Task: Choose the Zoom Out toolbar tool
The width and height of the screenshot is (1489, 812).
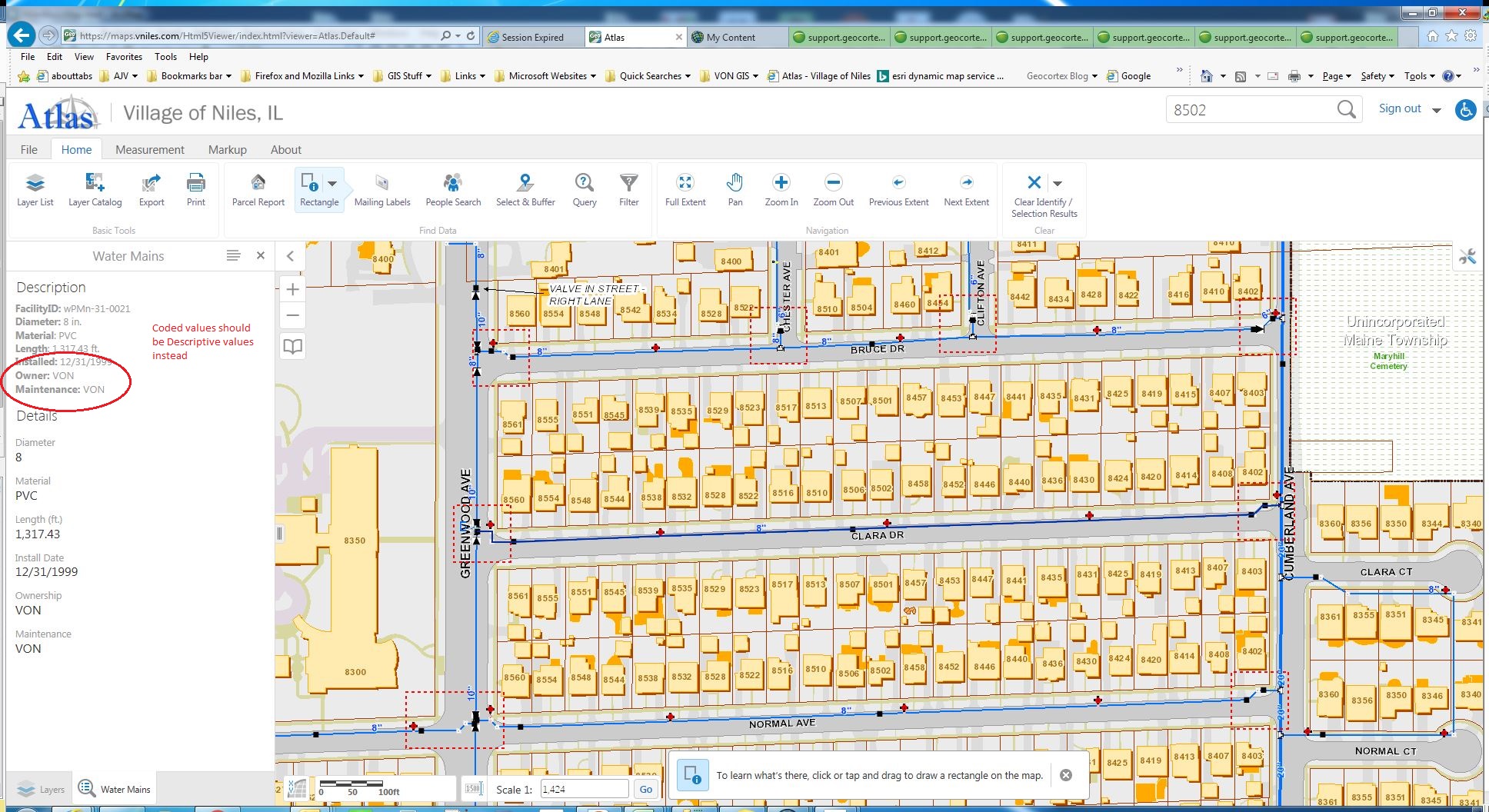Action: [x=834, y=190]
